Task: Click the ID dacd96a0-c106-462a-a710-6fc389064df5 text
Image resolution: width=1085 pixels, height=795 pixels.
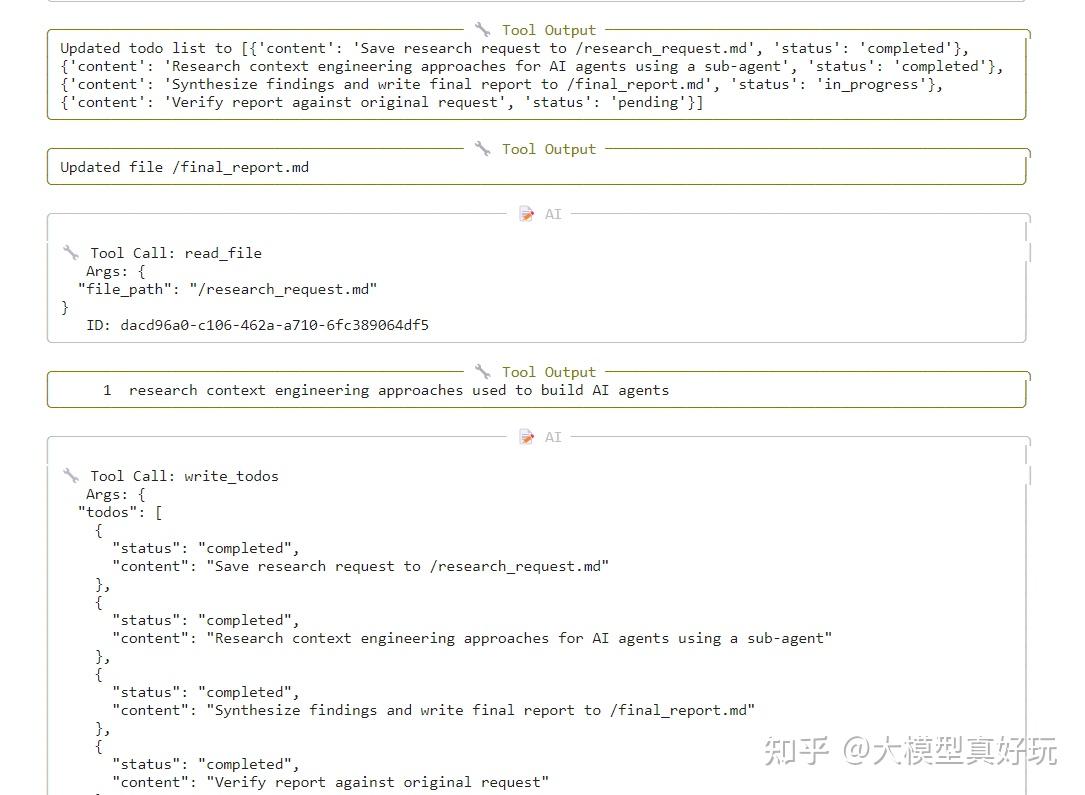Action: (x=257, y=325)
